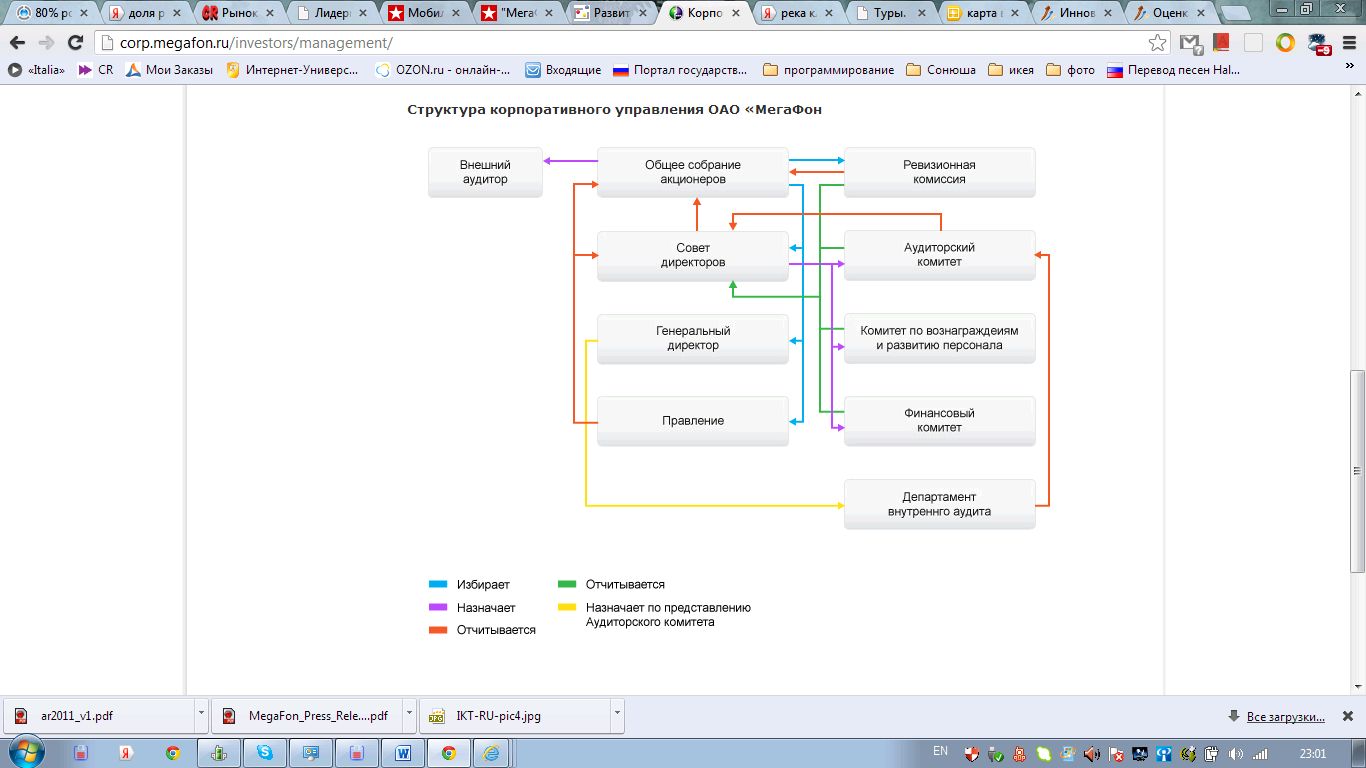Expand options arrow for IKT-RU-pic4.jpg download
Screen dimensions: 1366x768
point(617,716)
